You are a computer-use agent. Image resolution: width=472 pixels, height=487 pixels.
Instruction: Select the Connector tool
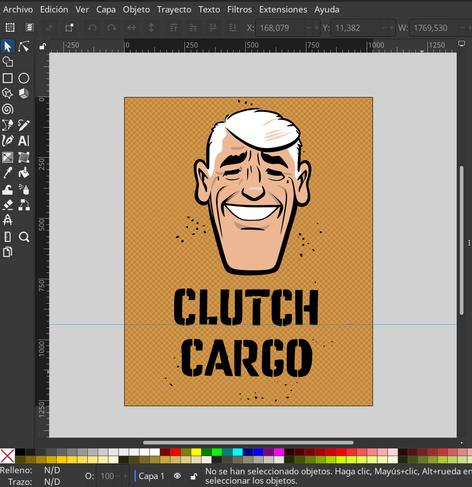pos(24,205)
